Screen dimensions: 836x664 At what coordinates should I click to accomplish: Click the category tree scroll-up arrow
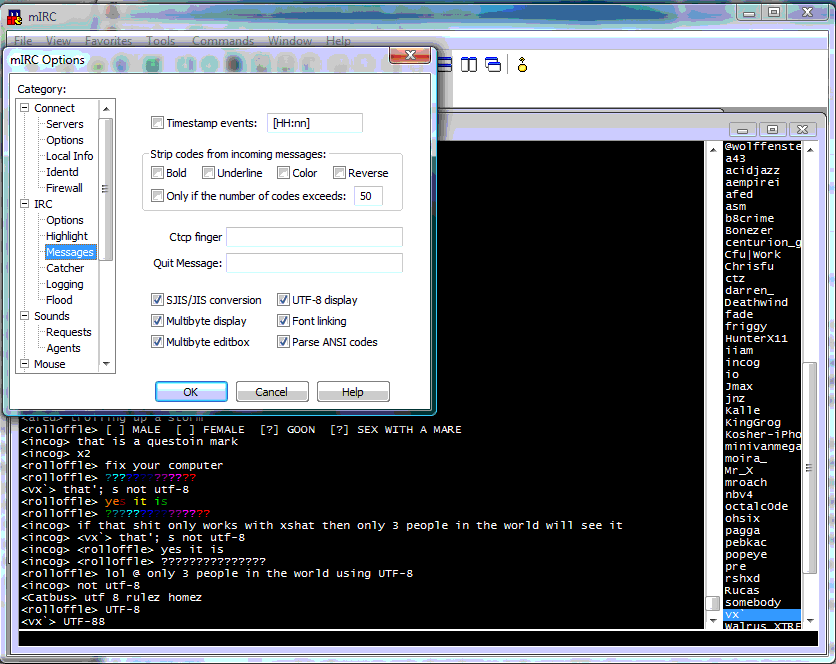(x=106, y=108)
